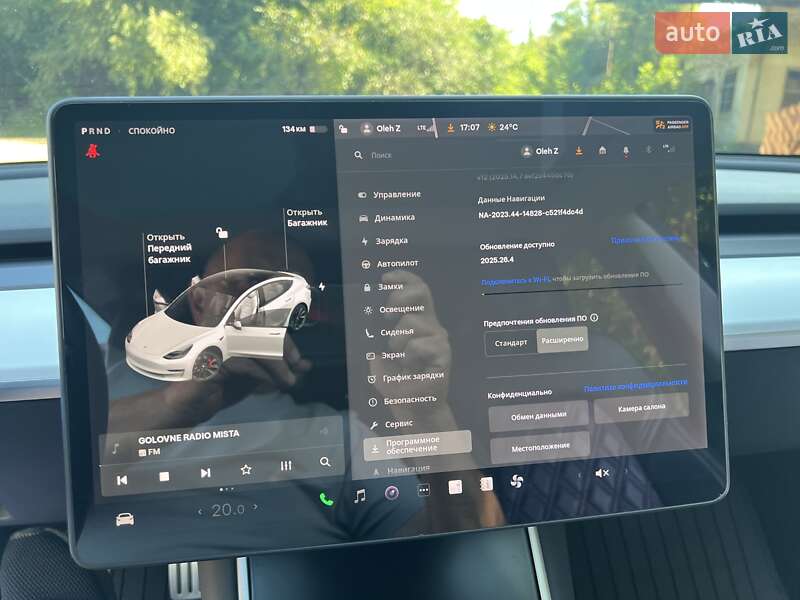Open the climate fan control
Image resolution: width=800 pixels, height=600 pixels.
[x=517, y=481]
